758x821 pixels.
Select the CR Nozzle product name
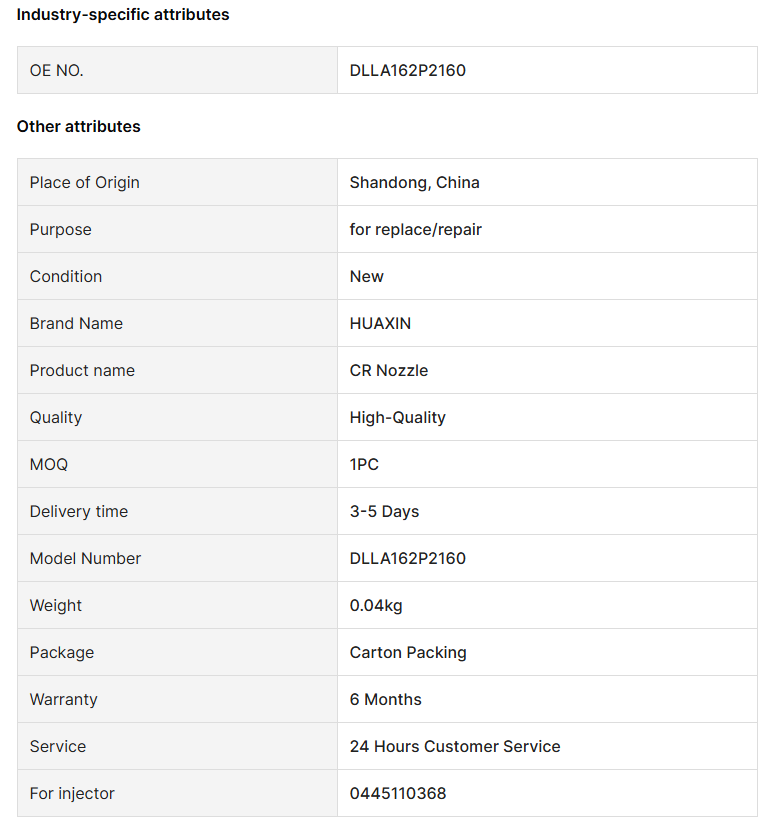[x=388, y=370]
